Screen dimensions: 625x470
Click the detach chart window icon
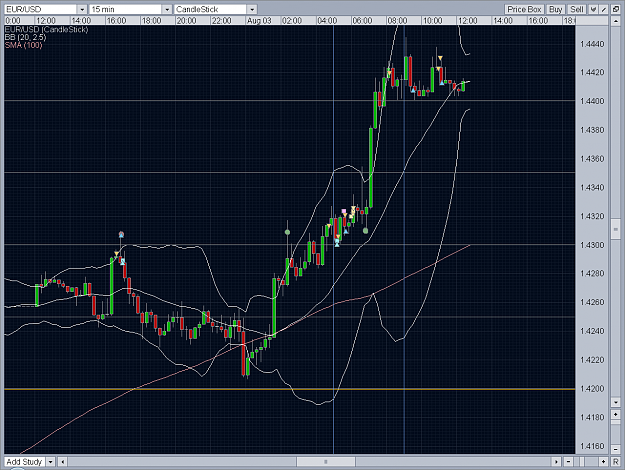(616, 9)
